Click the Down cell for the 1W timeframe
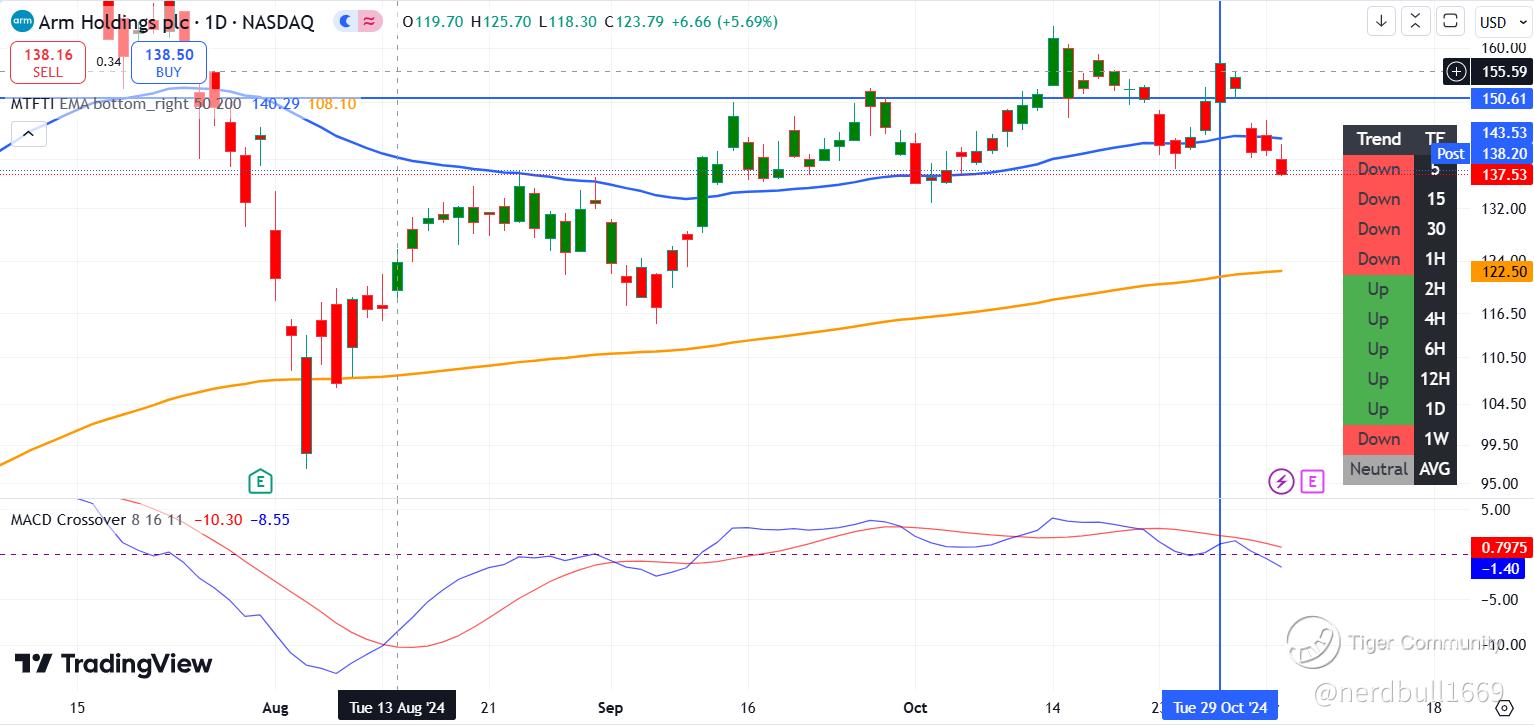 tap(1379, 439)
